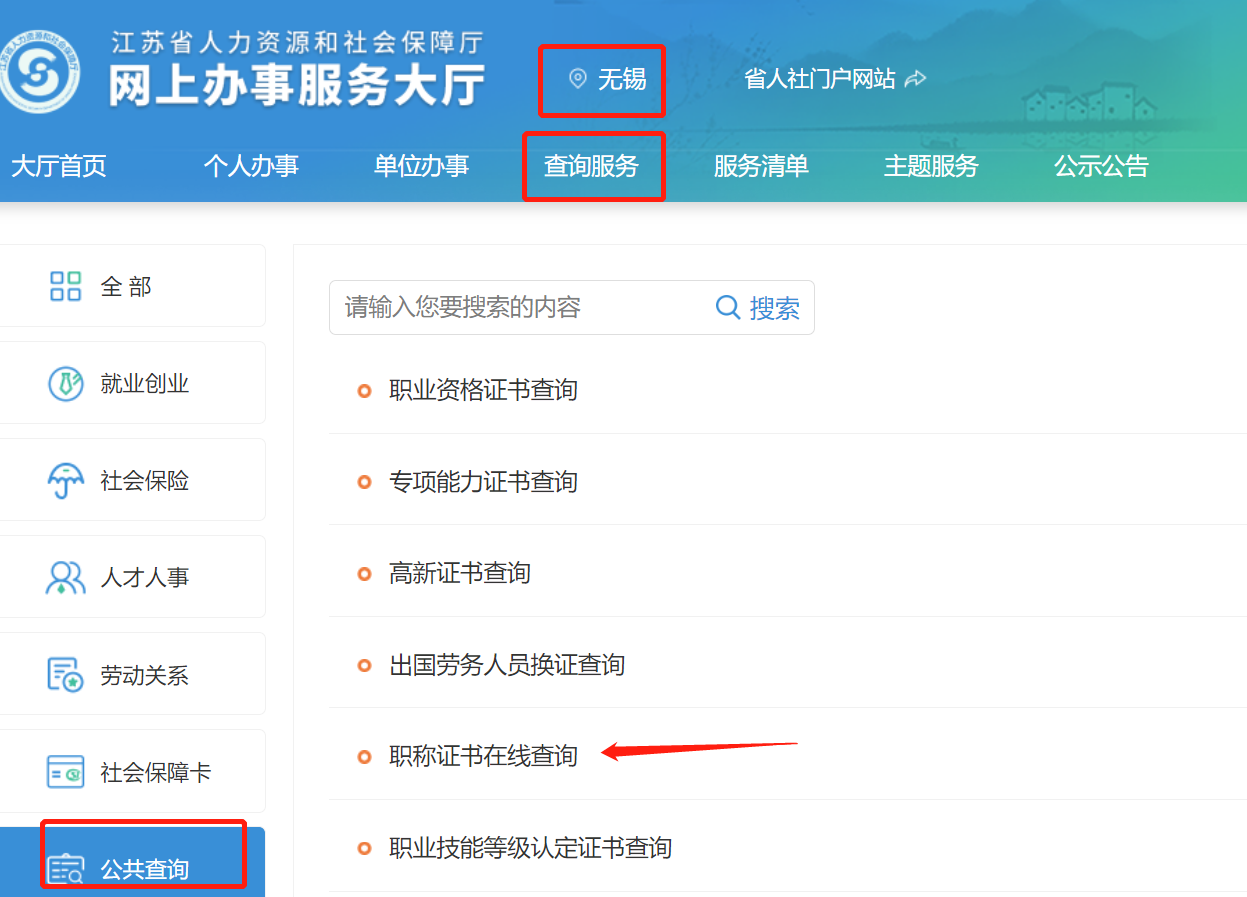
Task: Click the location pin icon beside 无锡
Action: click(x=577, y=79)
